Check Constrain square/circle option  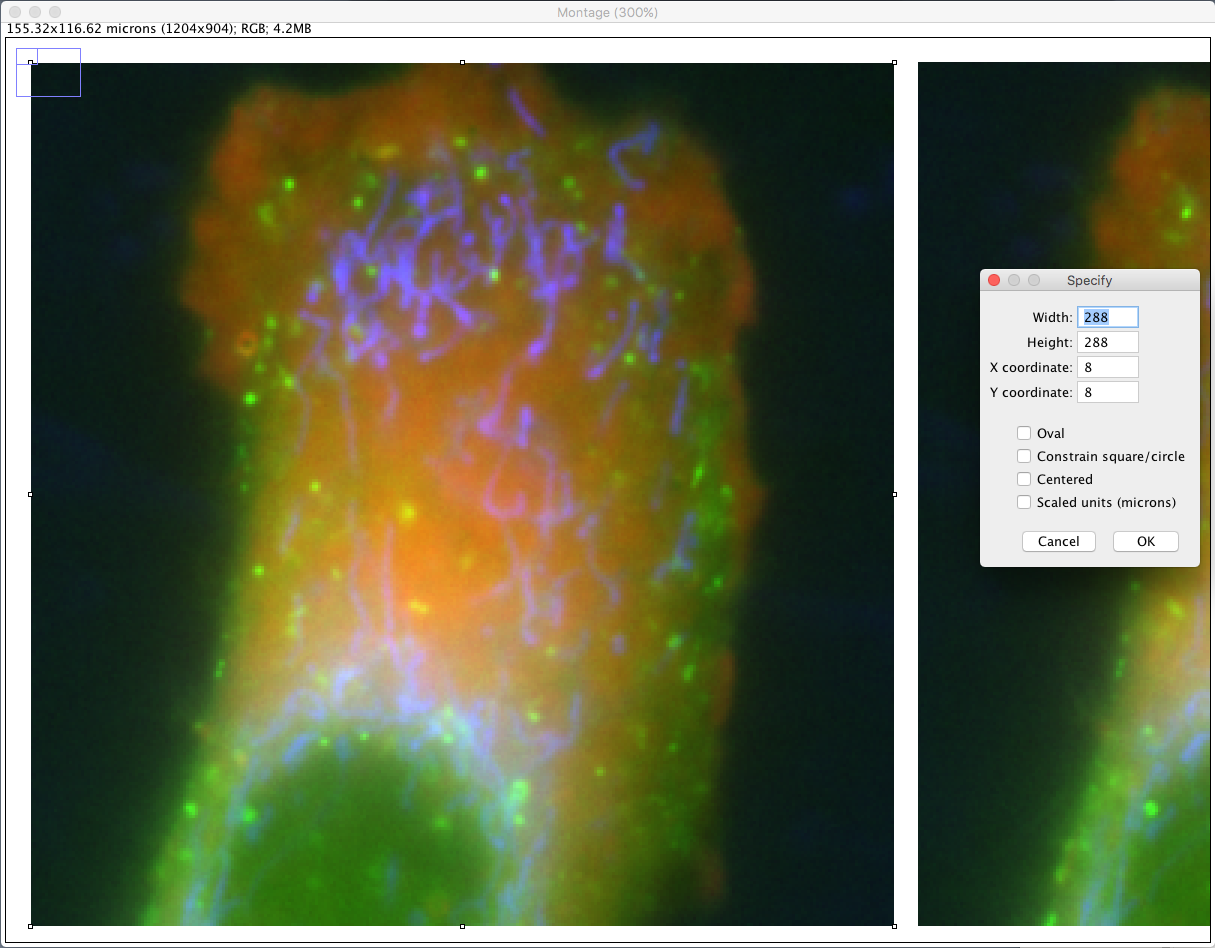[1024, 456]
